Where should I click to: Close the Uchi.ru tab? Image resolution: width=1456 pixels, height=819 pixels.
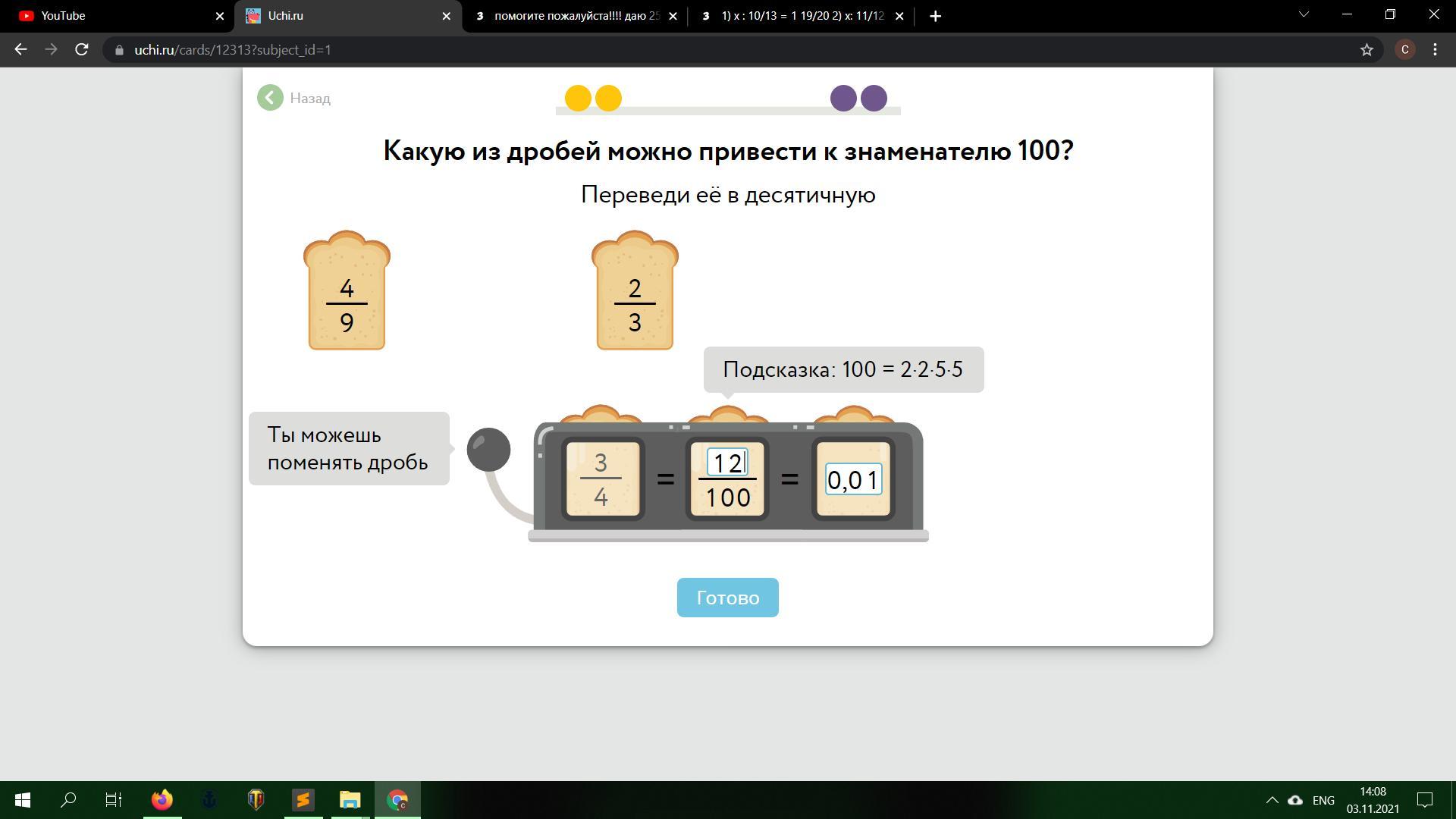tap(446, 16)
